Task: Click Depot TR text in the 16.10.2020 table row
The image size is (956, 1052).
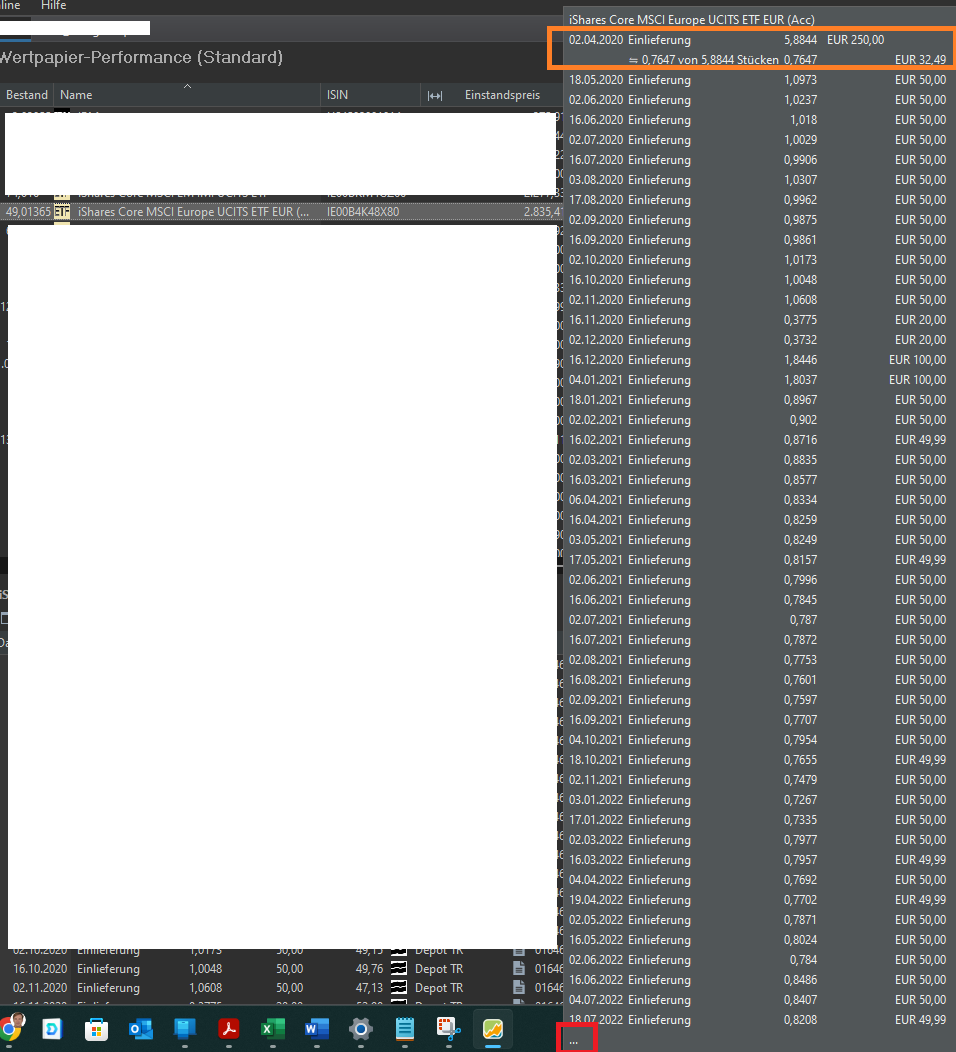Action: [x=439, y=969]
